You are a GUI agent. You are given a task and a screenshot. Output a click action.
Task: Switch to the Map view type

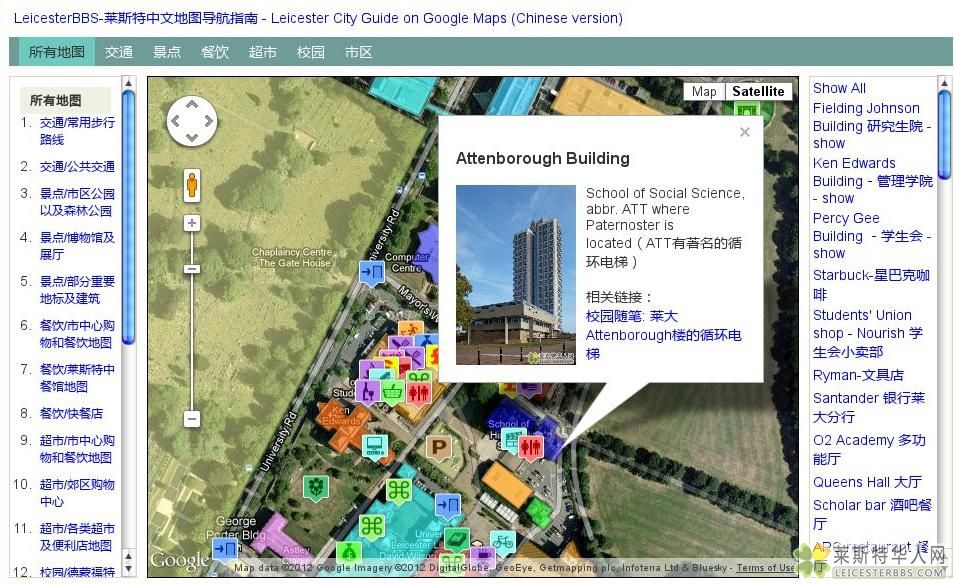(x=704, y=91)
